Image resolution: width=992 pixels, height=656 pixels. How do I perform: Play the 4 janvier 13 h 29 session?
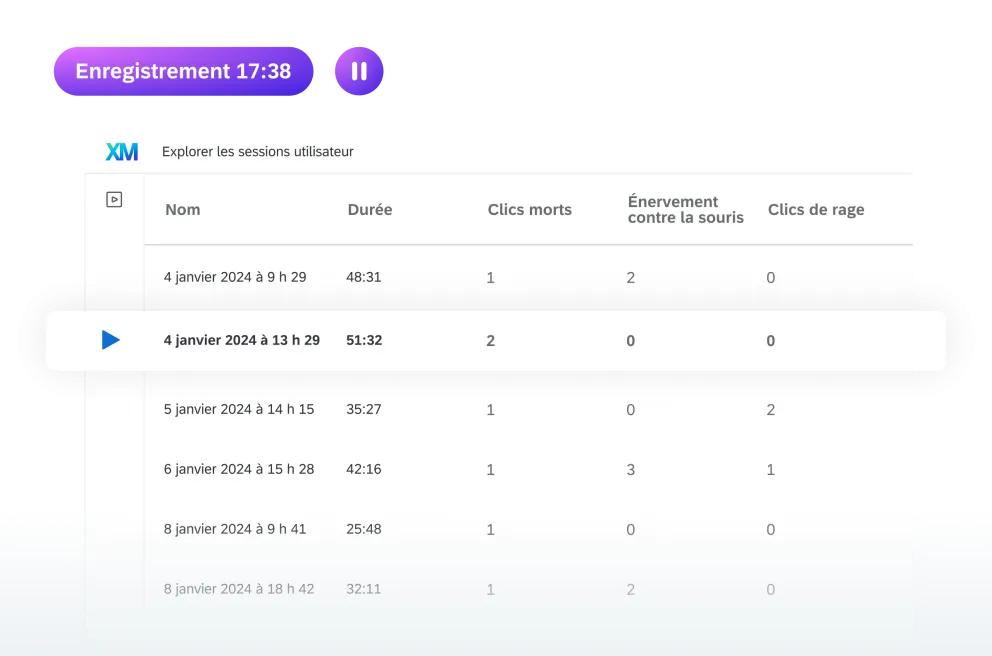(x=111, y=340)
